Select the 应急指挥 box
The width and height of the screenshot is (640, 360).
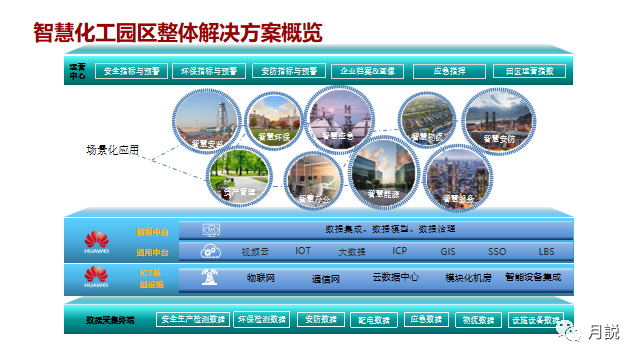(x=449, y=71)
